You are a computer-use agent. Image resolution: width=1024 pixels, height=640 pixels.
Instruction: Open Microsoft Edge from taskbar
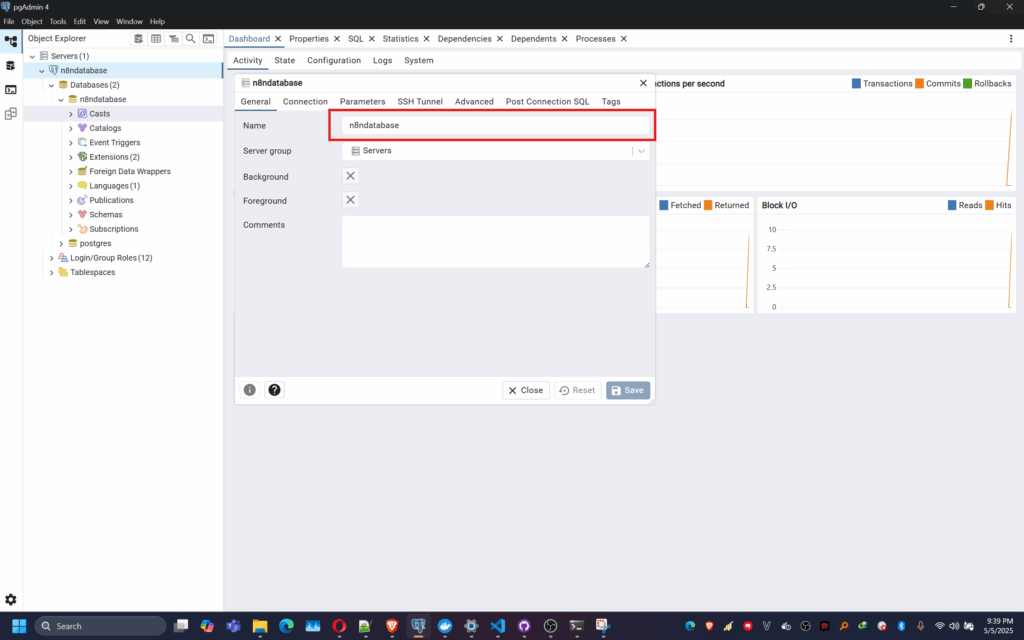[x=287, y=626]
